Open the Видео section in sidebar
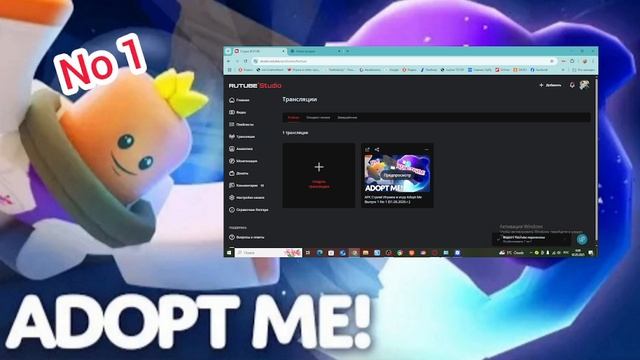 click(x=238, y=112)
